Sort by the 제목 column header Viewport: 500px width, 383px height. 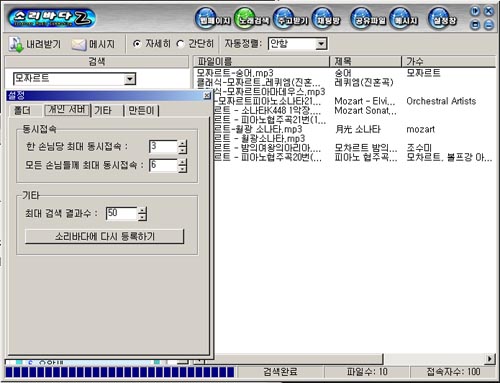pyautogui.click(x=365, y=61)
